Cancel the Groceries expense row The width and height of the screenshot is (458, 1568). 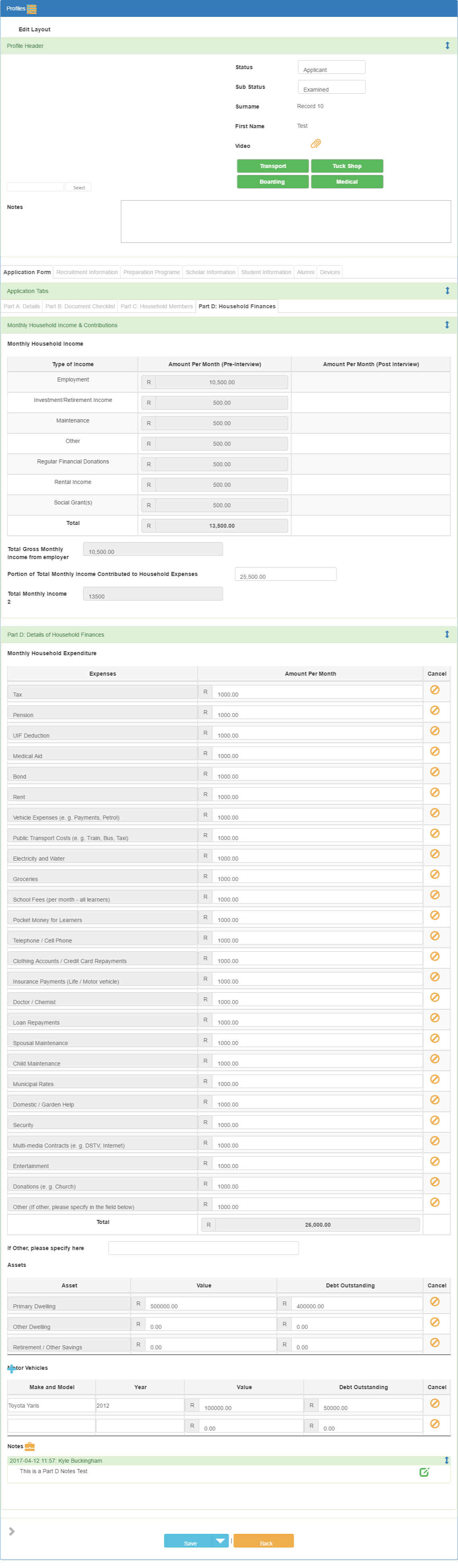click(434, 874)
